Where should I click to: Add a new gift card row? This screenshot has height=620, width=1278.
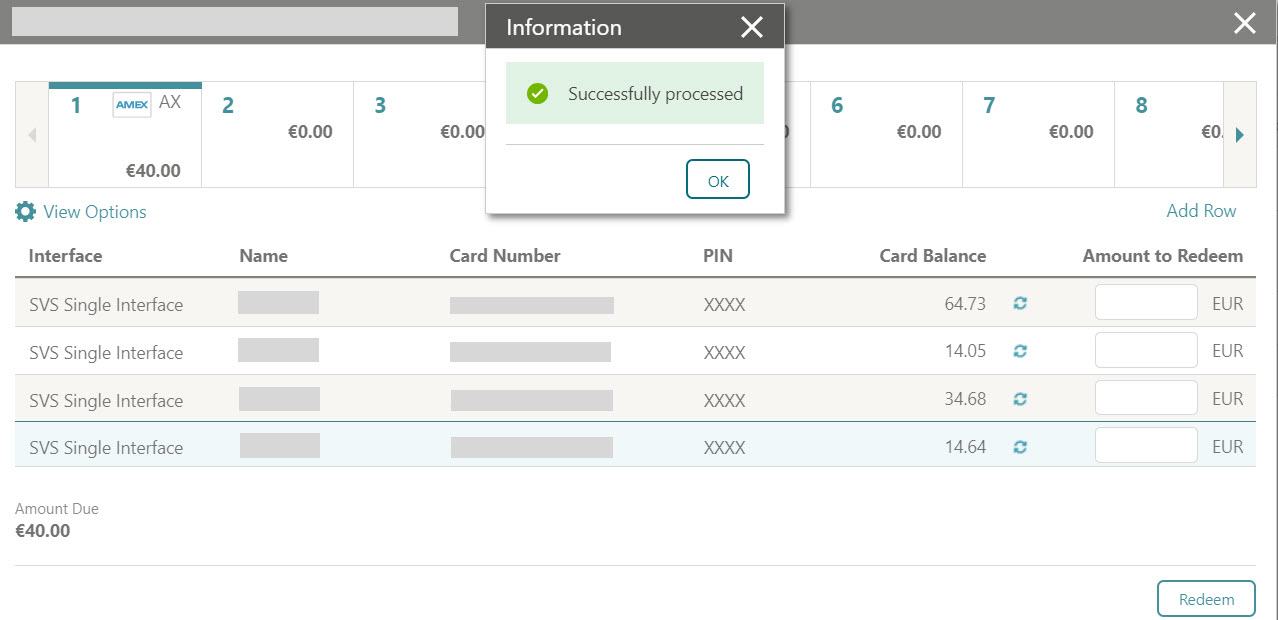click(1201, 211)
